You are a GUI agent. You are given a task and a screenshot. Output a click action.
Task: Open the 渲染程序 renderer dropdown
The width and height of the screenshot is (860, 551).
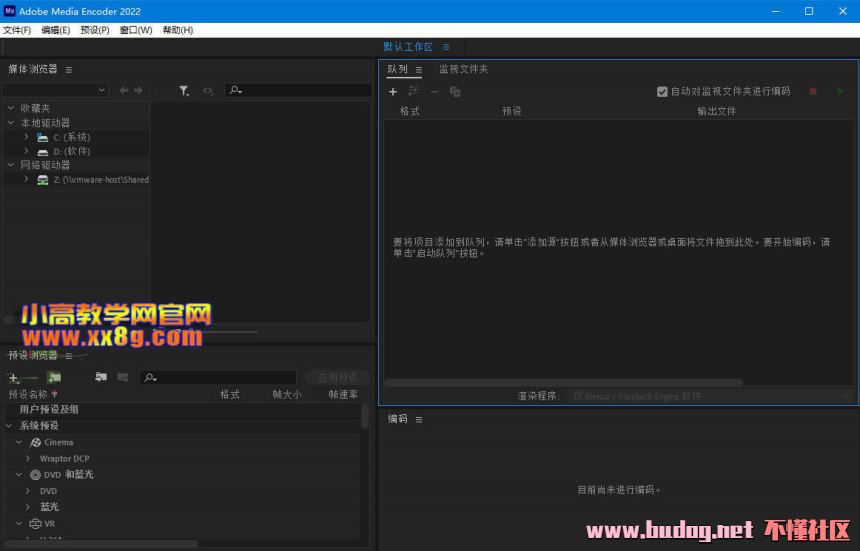pyautogui.click(x=711, y=396)
